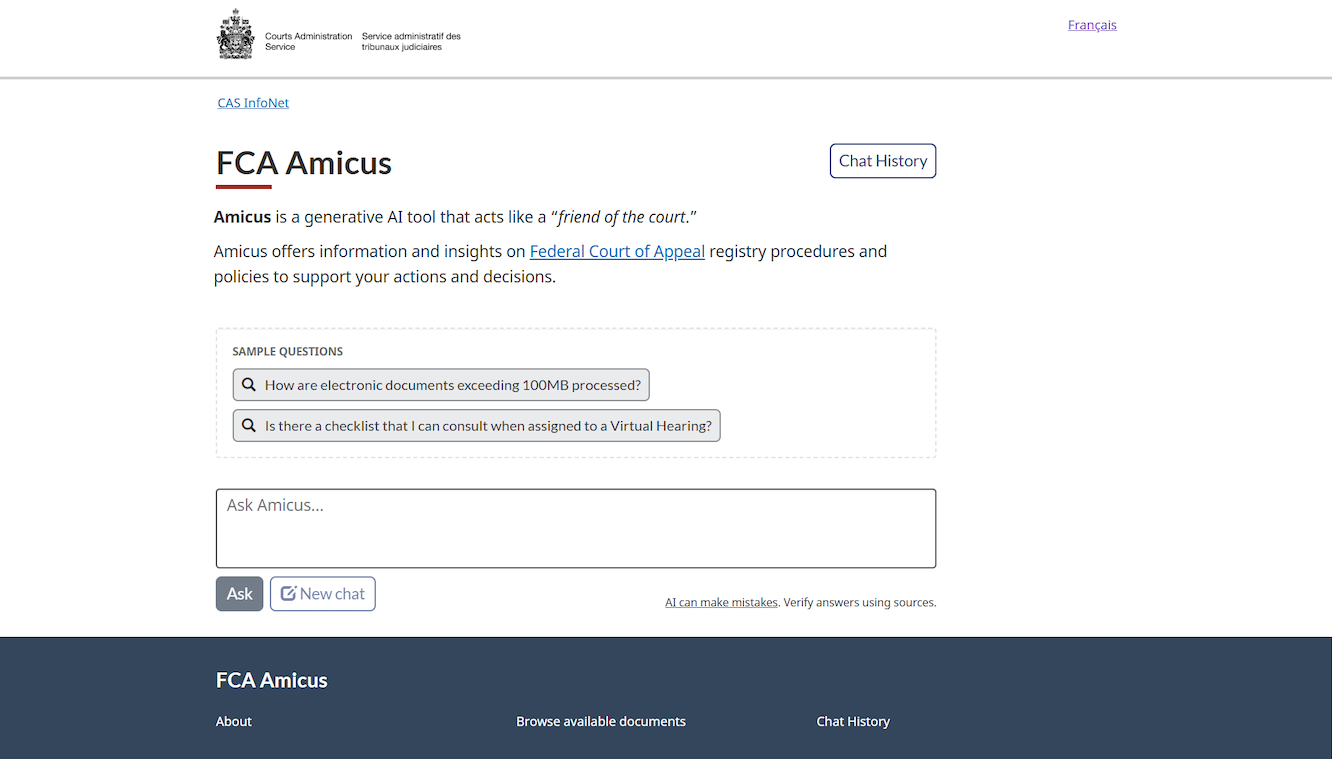Select sample question about documents exceeding 100MB
Viewport: 1332px width, 759px height.
(452, 385)
